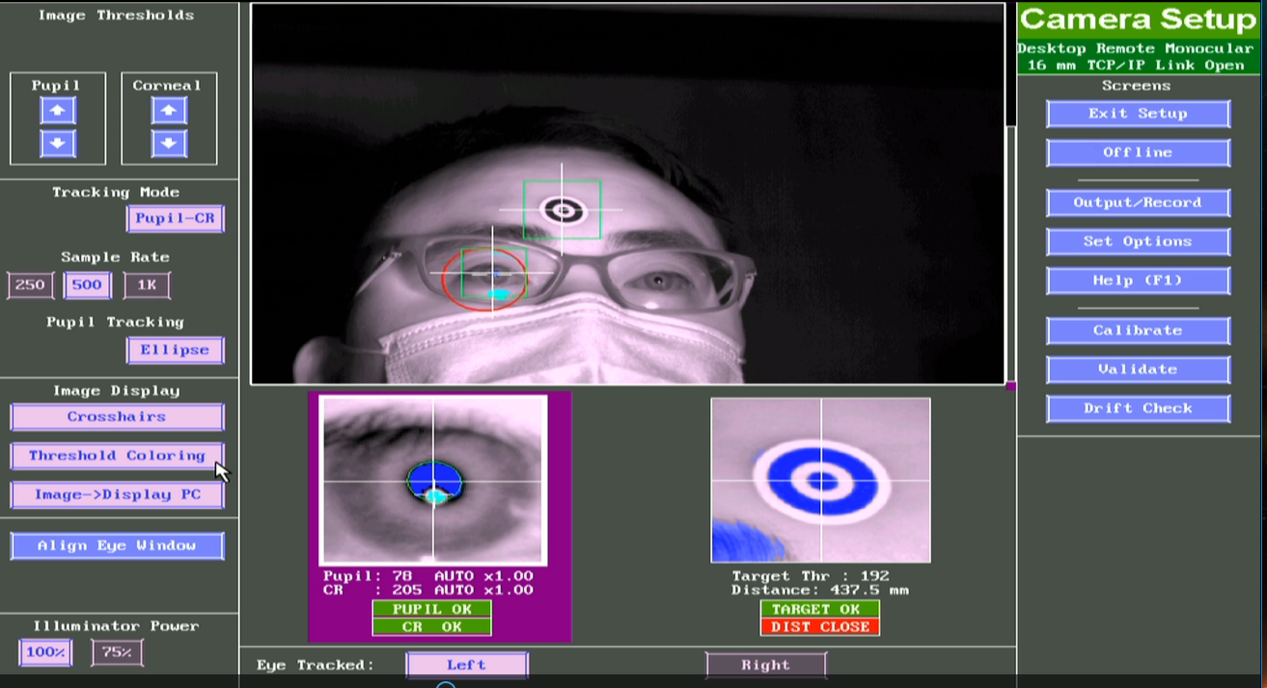Decrease pupil threshold with down arrow
The image size is (1267, 688).
tap(58, 144)
